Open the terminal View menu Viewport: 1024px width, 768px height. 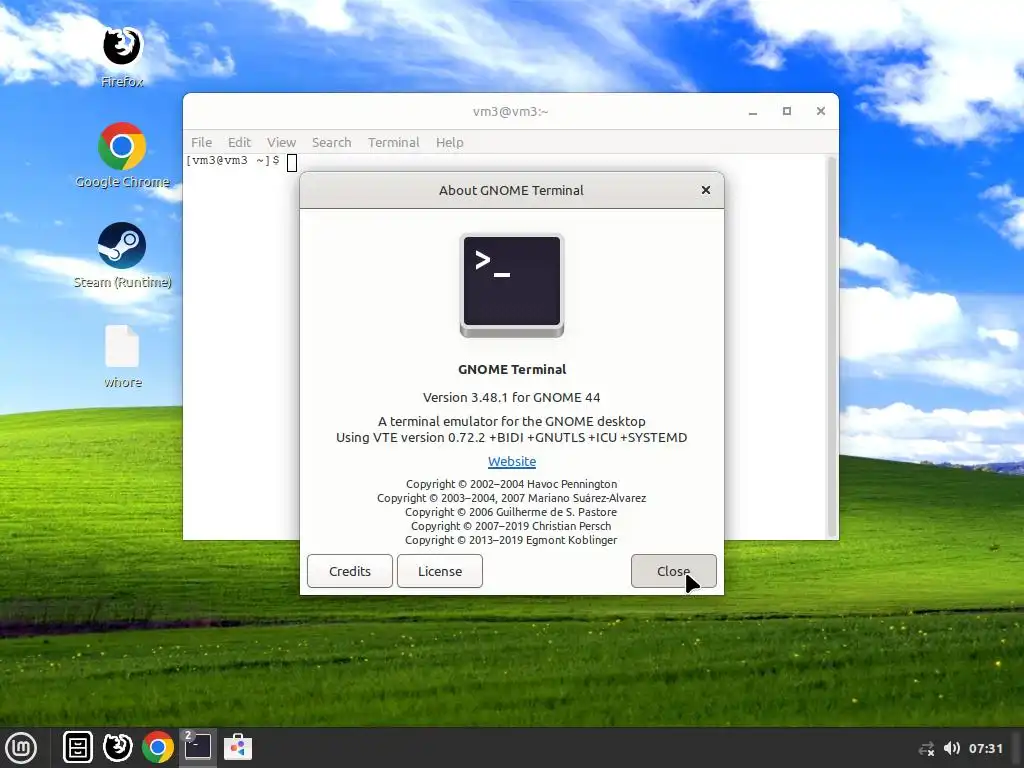(x=281, y=142)
